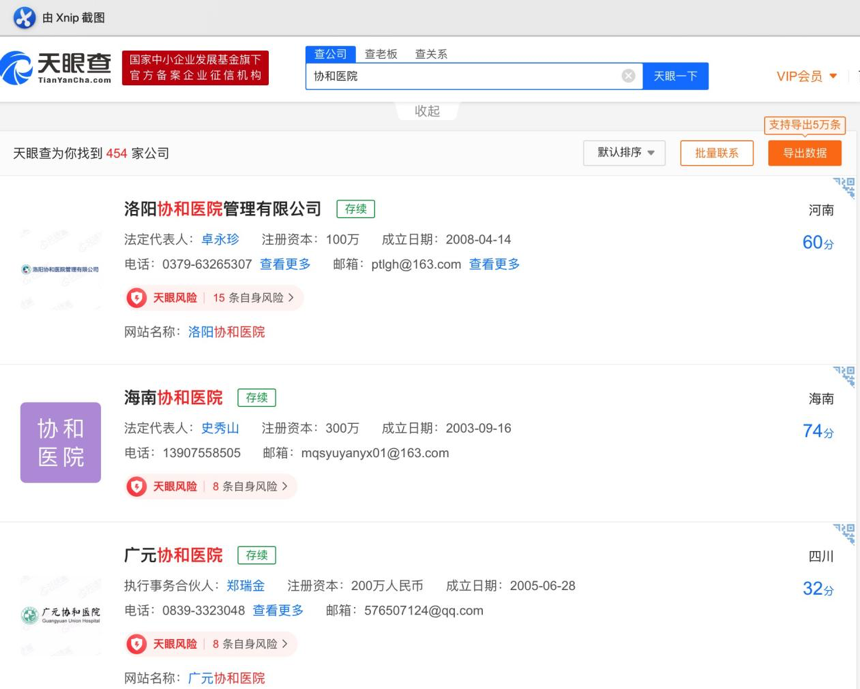Screen dimensions: 860x689
Task: Click the 天眼风险 shield icon for 洛阳协和医院
Action: (137, 298)
